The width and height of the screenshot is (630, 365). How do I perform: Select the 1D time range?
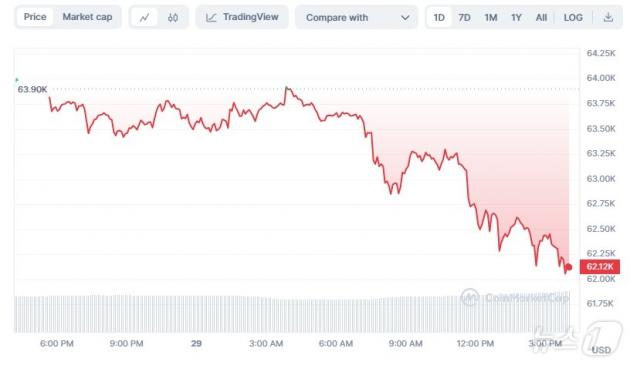pyautogui.click(x=439, y=17)
